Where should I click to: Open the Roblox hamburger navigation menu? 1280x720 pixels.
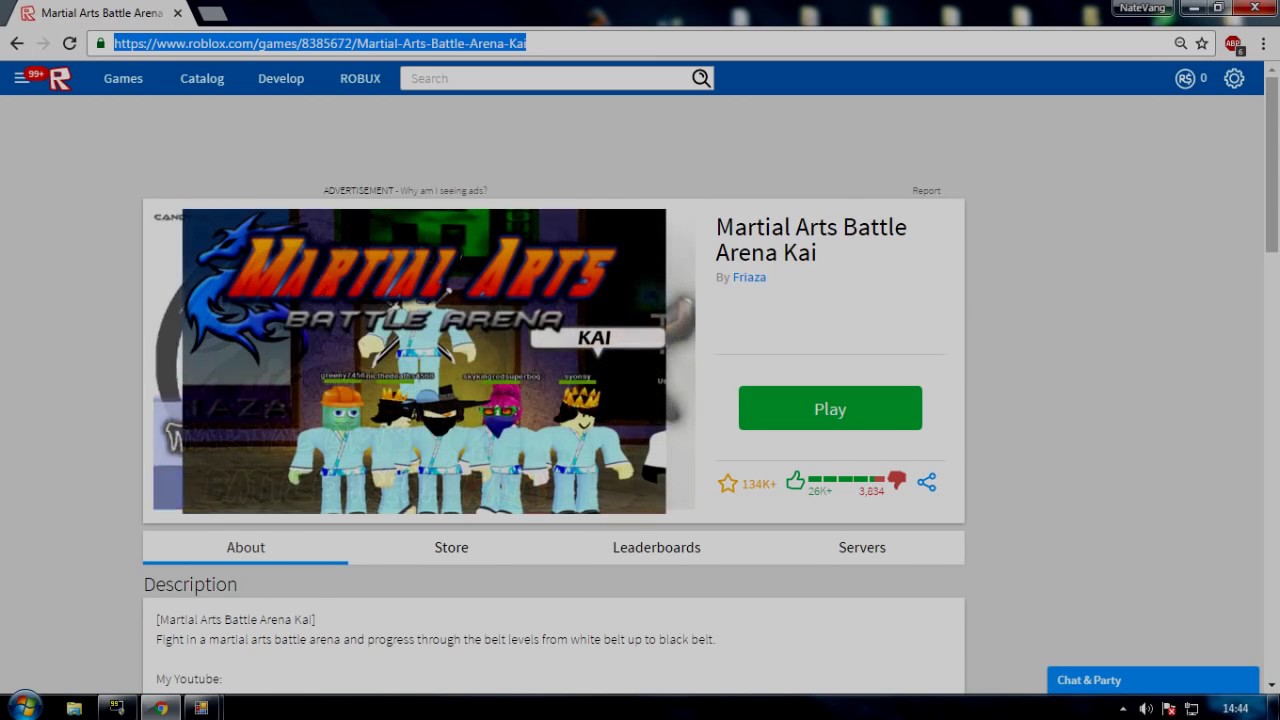tap(21, 78)
